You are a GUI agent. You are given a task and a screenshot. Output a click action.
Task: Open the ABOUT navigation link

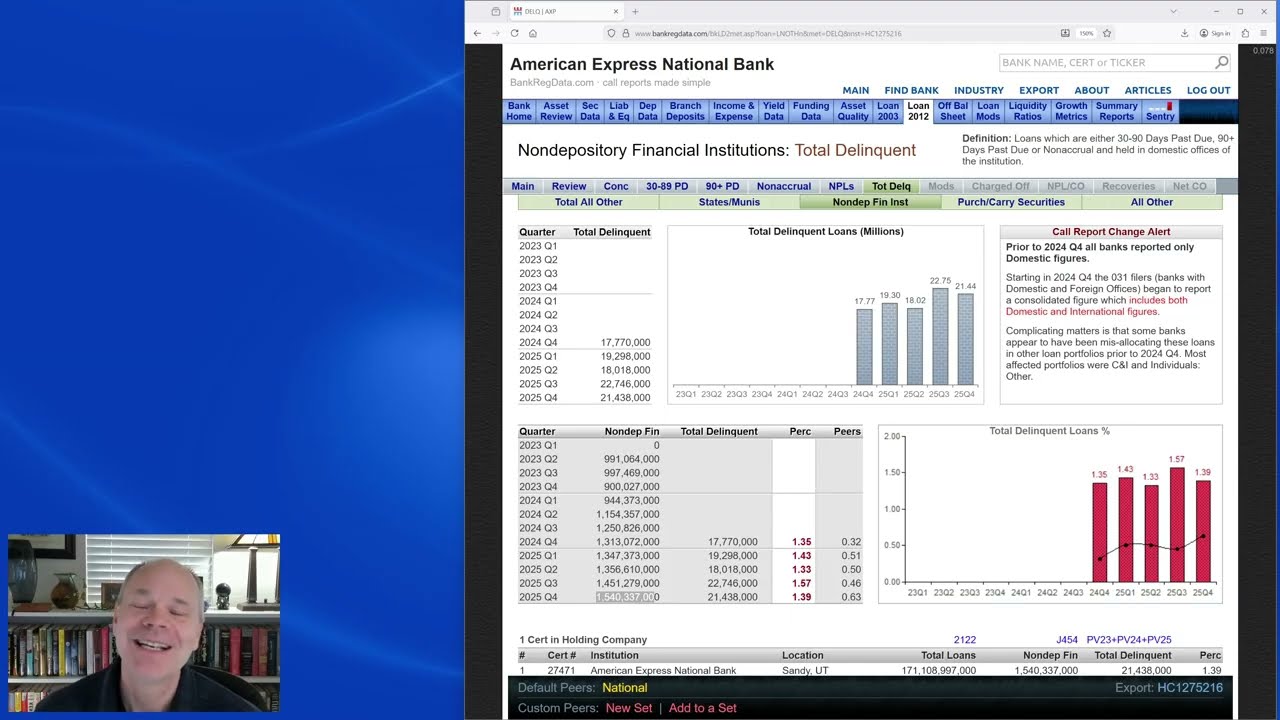pos(1092,90)
